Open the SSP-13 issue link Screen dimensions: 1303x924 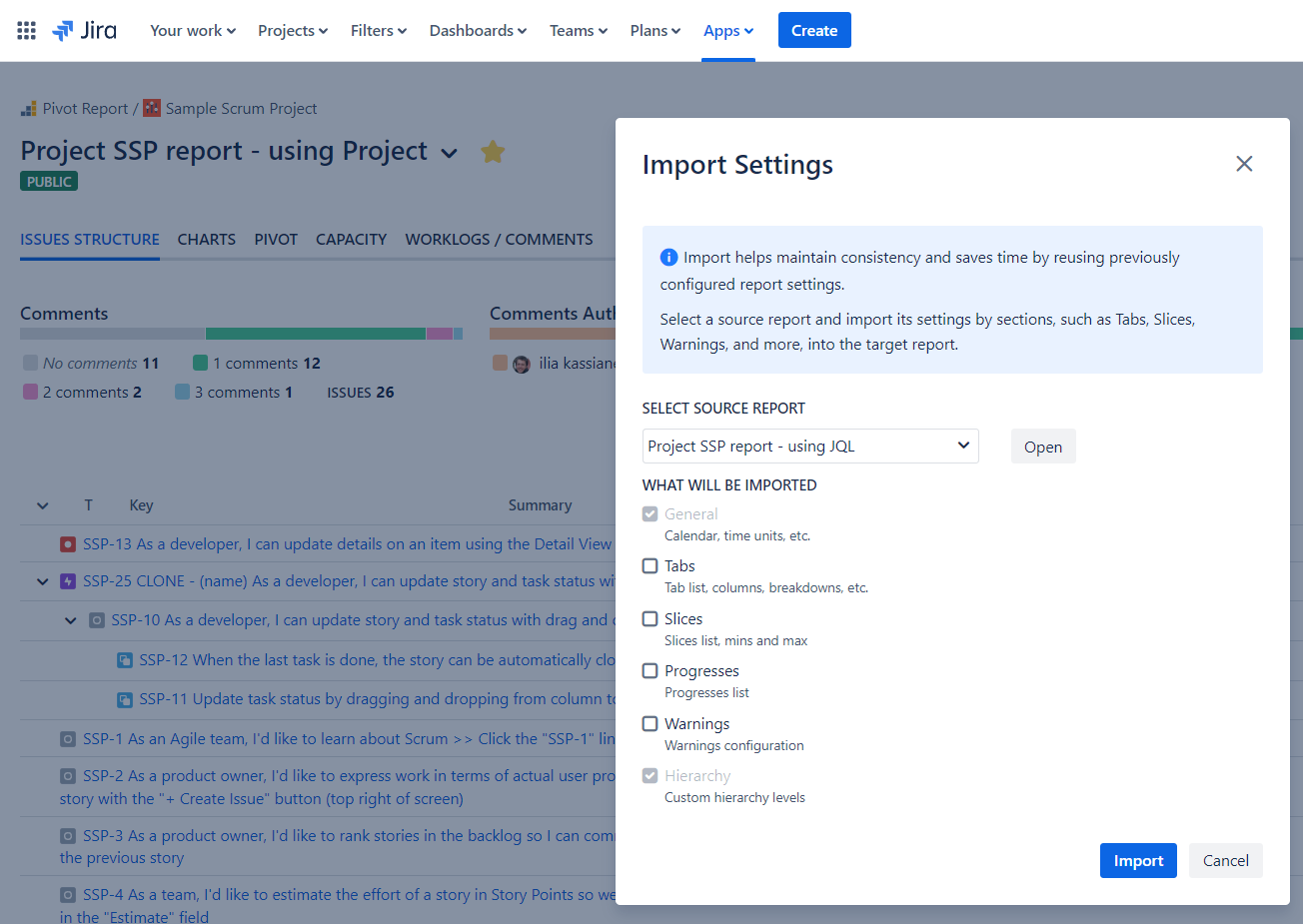(347, 544)
